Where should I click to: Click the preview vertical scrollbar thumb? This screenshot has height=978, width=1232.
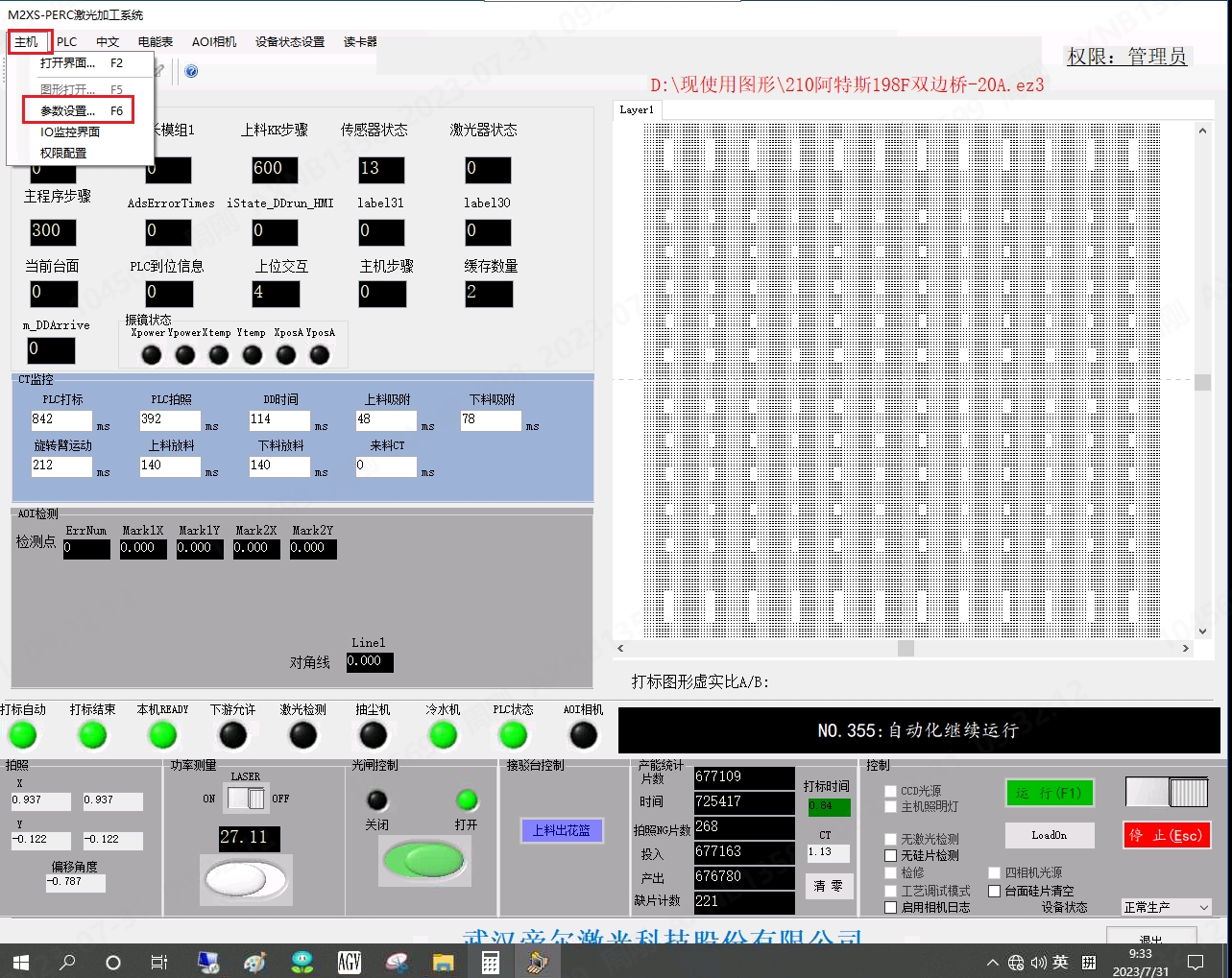[x=1202, y=382]
